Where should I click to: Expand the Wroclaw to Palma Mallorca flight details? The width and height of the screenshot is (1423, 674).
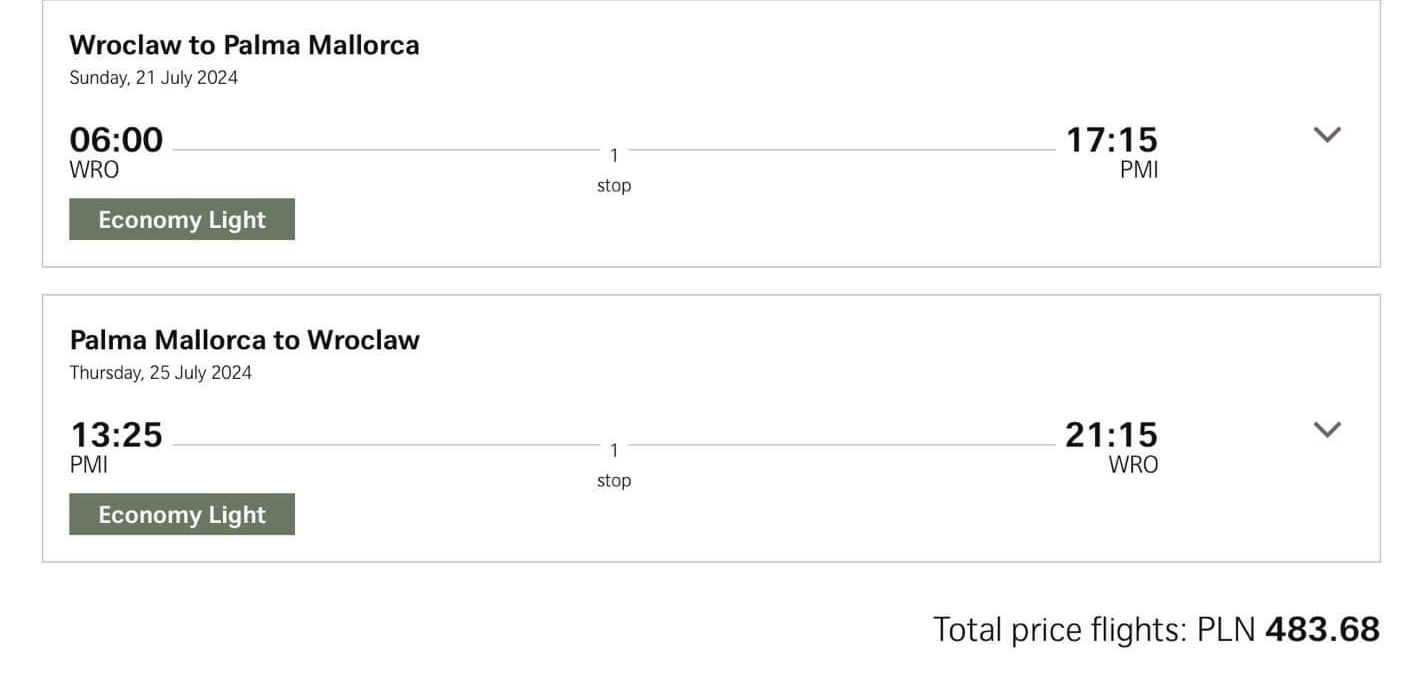click(x=1326, y=135)
